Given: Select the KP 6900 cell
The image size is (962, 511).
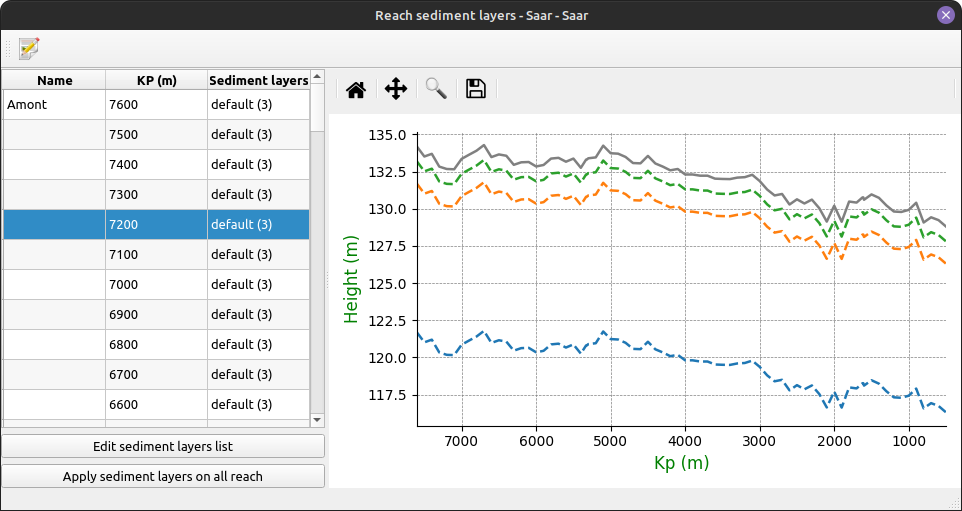Looking at the screenshot, I should [x=156, y=314].
